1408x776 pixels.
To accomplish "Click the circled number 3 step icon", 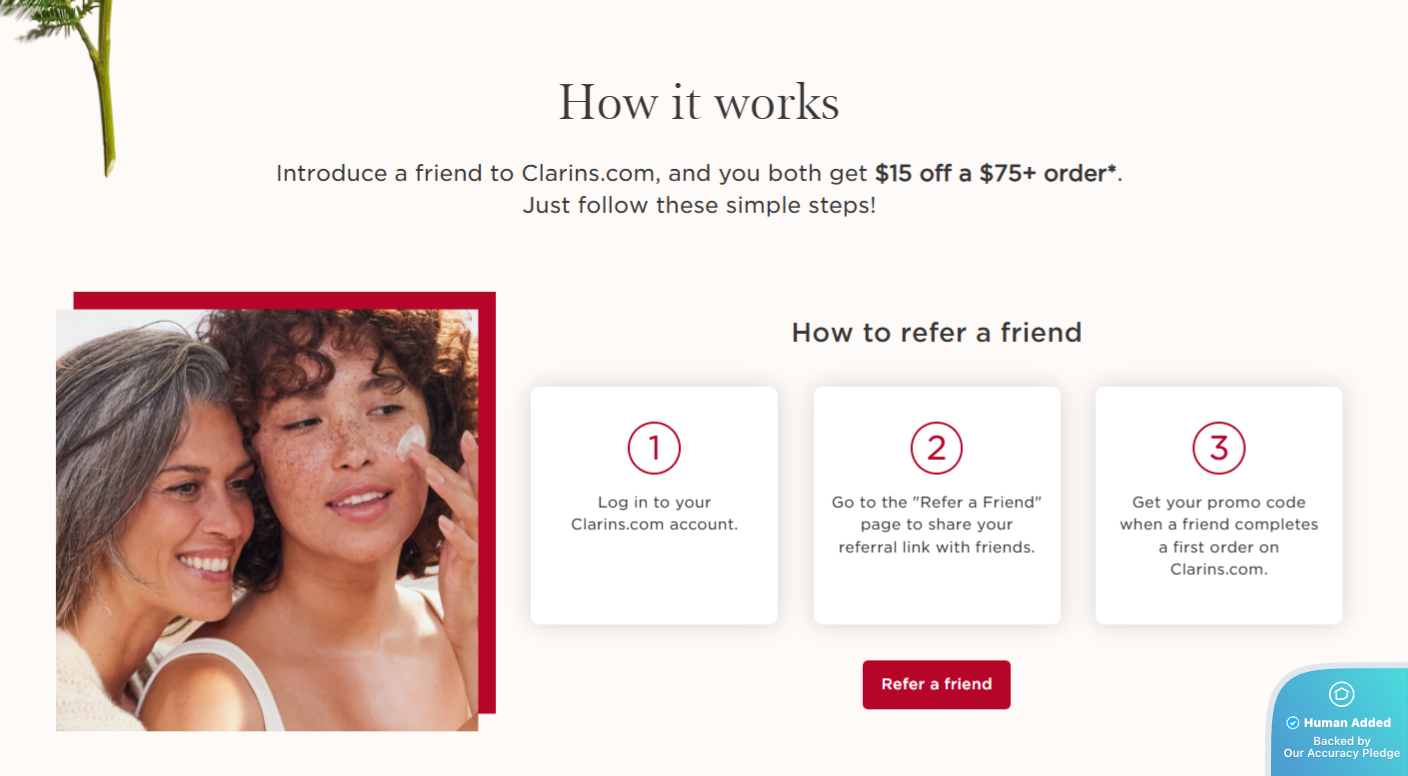I will [x=1218, y=448].
